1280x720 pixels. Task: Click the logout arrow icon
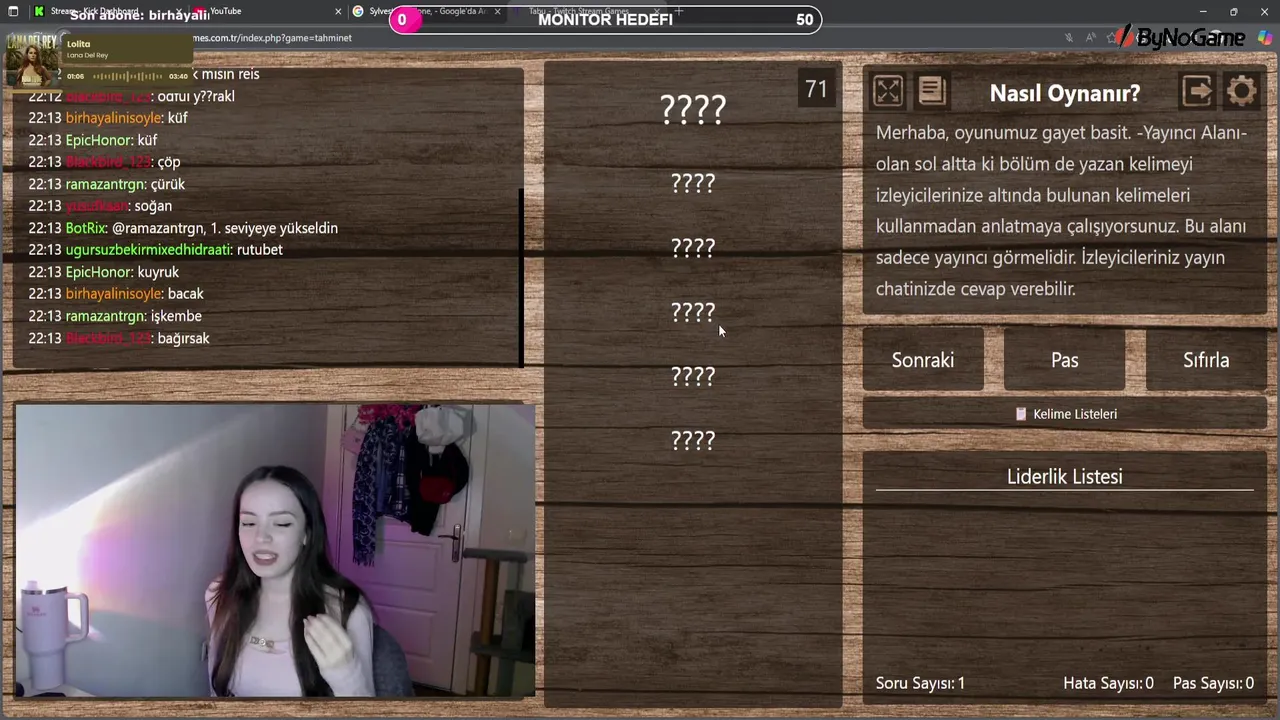point(1197,91)
